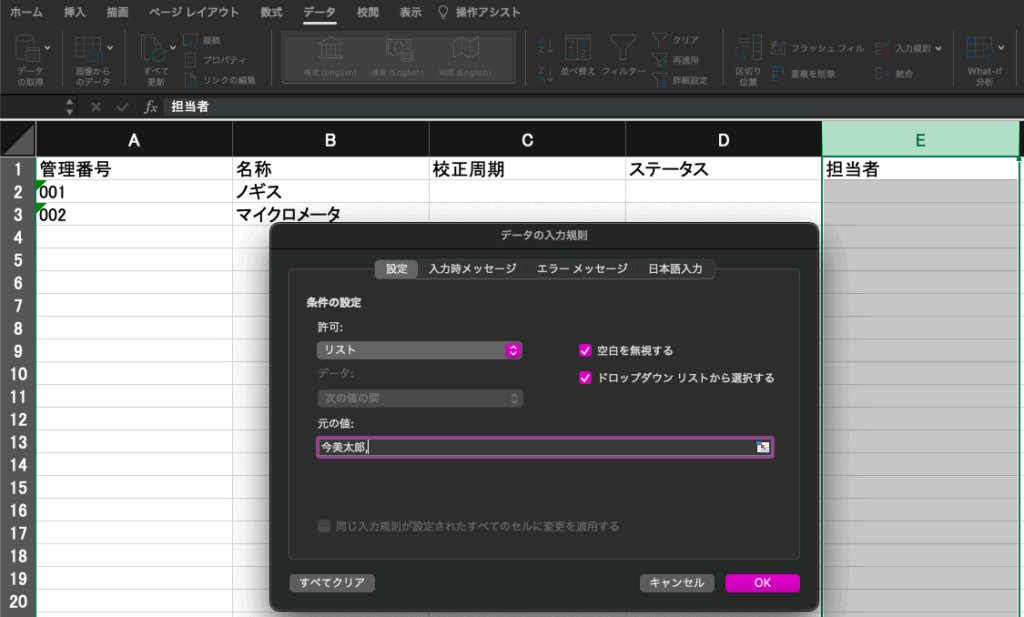Click the Refresh All (すべて更新) icon

tap(153, 50)
